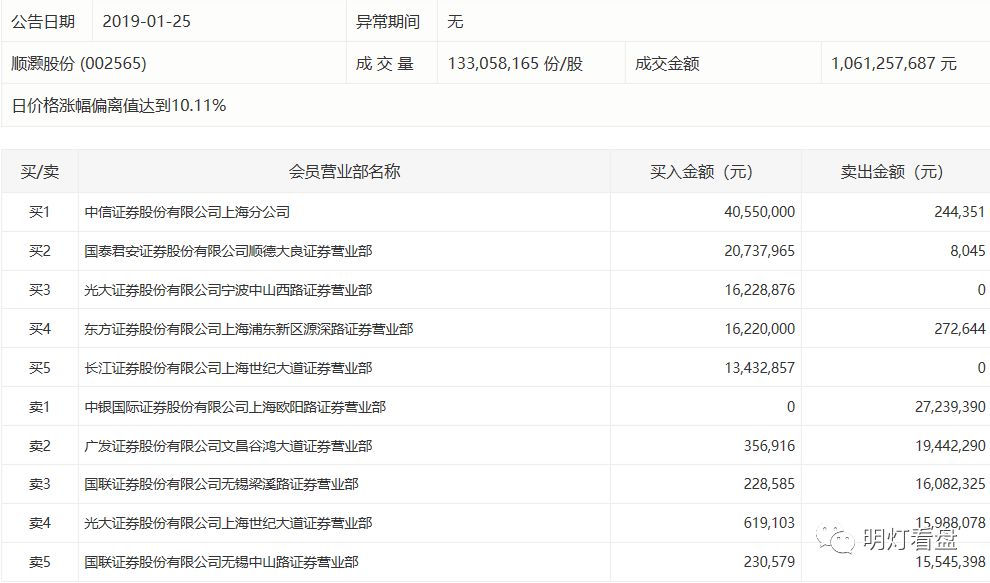990x583 pixels.
Task: Select sell amount 16,082,325
Action: [950, 484]
